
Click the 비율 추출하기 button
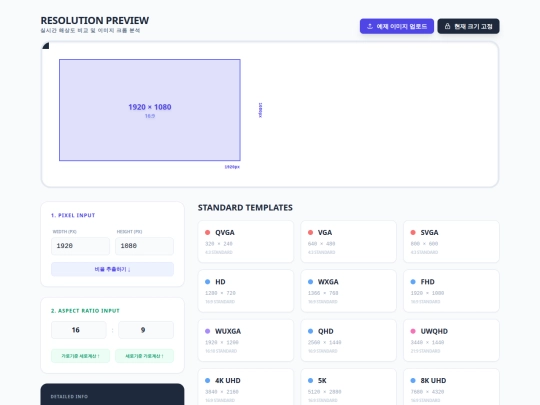112,269
